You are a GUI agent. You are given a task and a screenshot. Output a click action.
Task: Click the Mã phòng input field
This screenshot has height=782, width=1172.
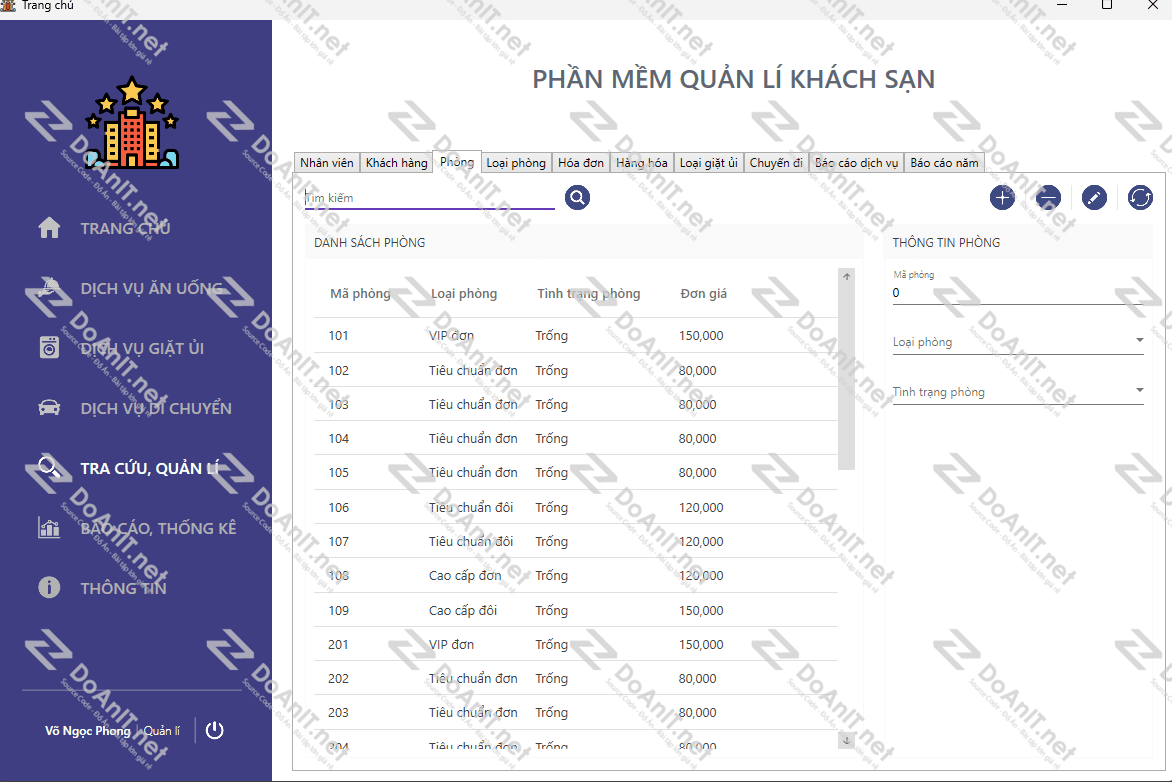1018,293
